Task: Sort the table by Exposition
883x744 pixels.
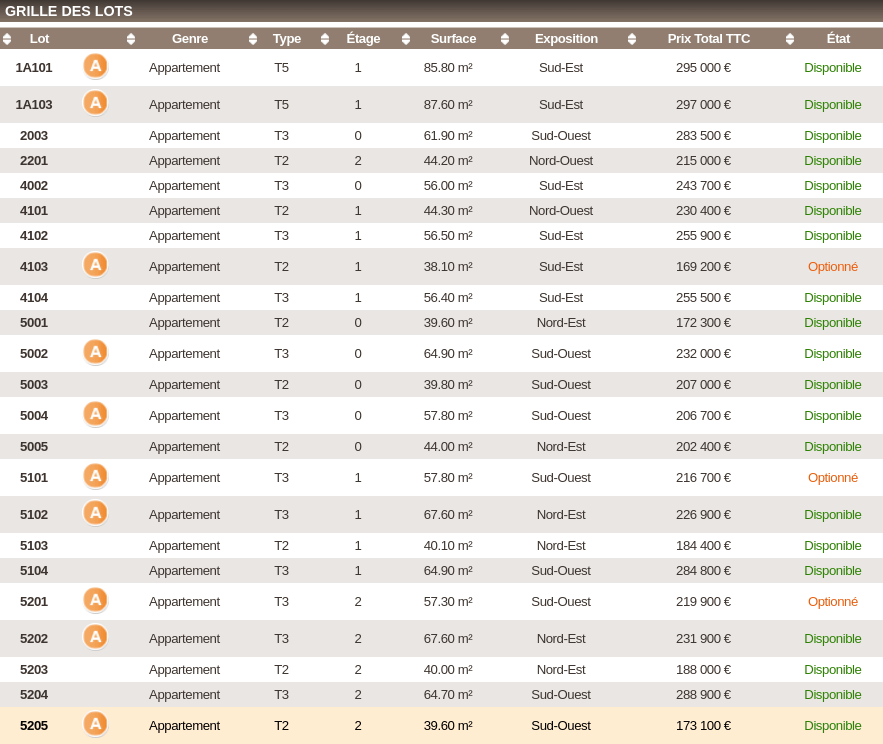Action: pyautogui.click(x=566, y=39)
